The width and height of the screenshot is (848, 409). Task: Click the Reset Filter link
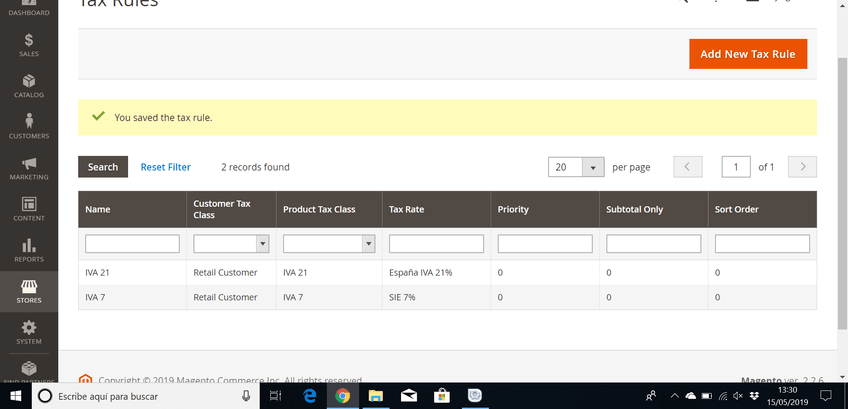point(165,167)
